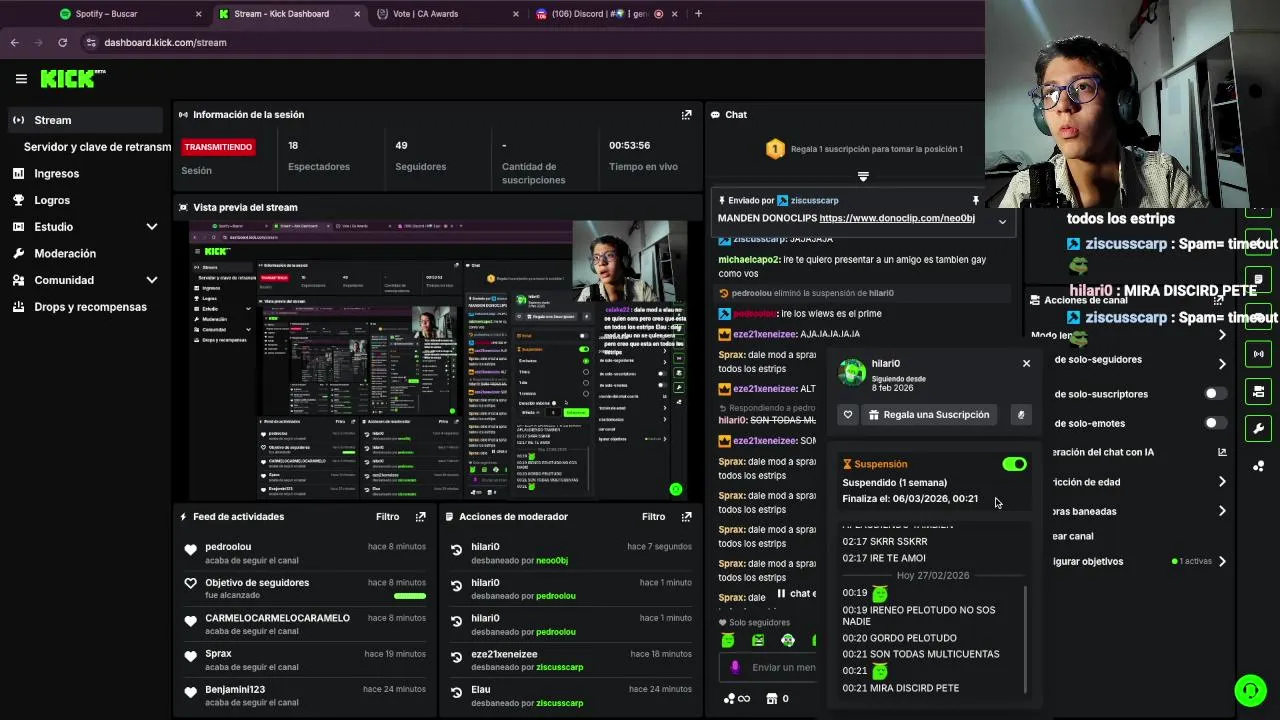Image resolution: width=1280 pixels, height=720 pixels.
Task: Go back in browser history
Action: 14,43
